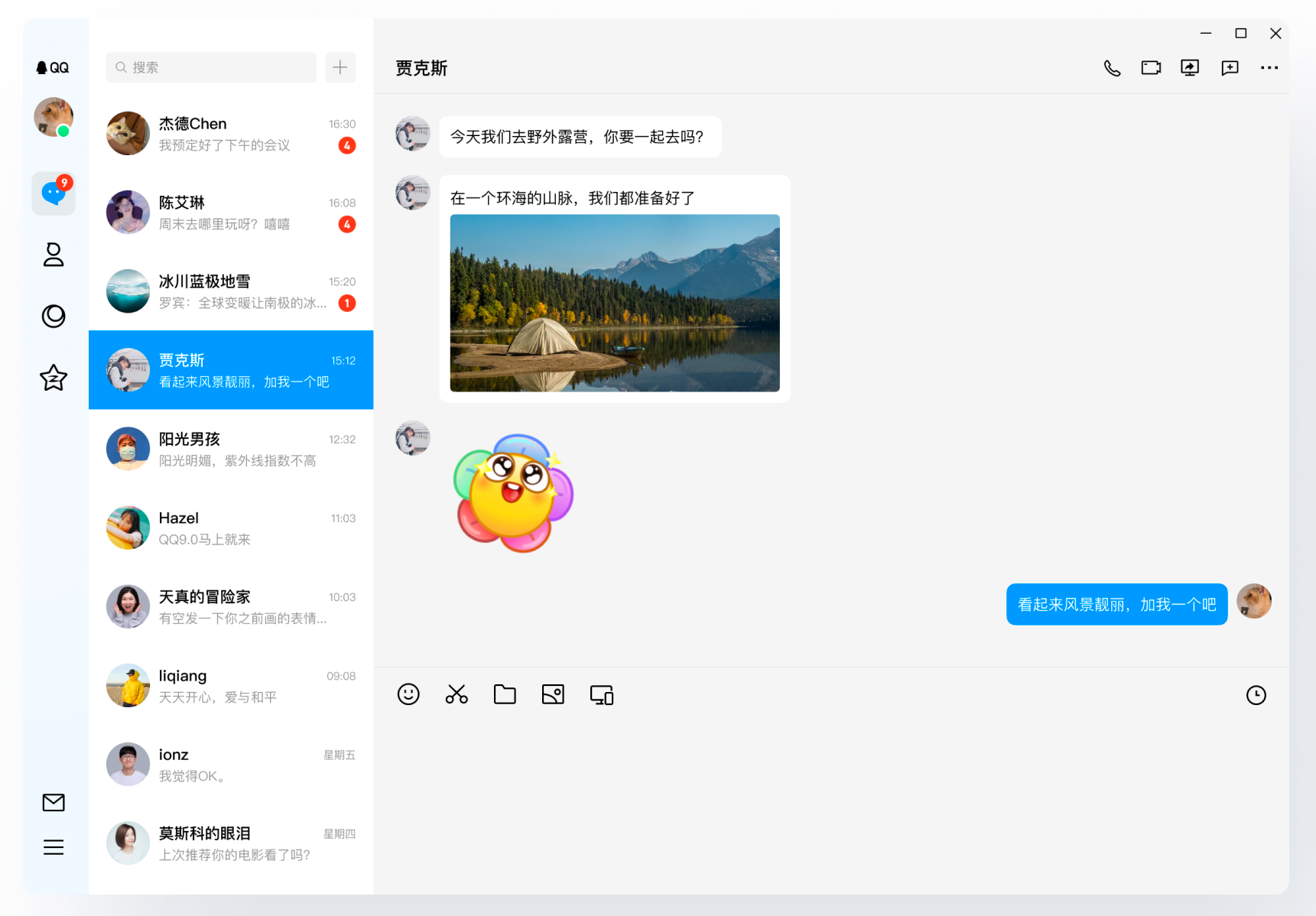Click the send file folder icon
Screen dimensions: 1316x916
[x=505, y=694]
